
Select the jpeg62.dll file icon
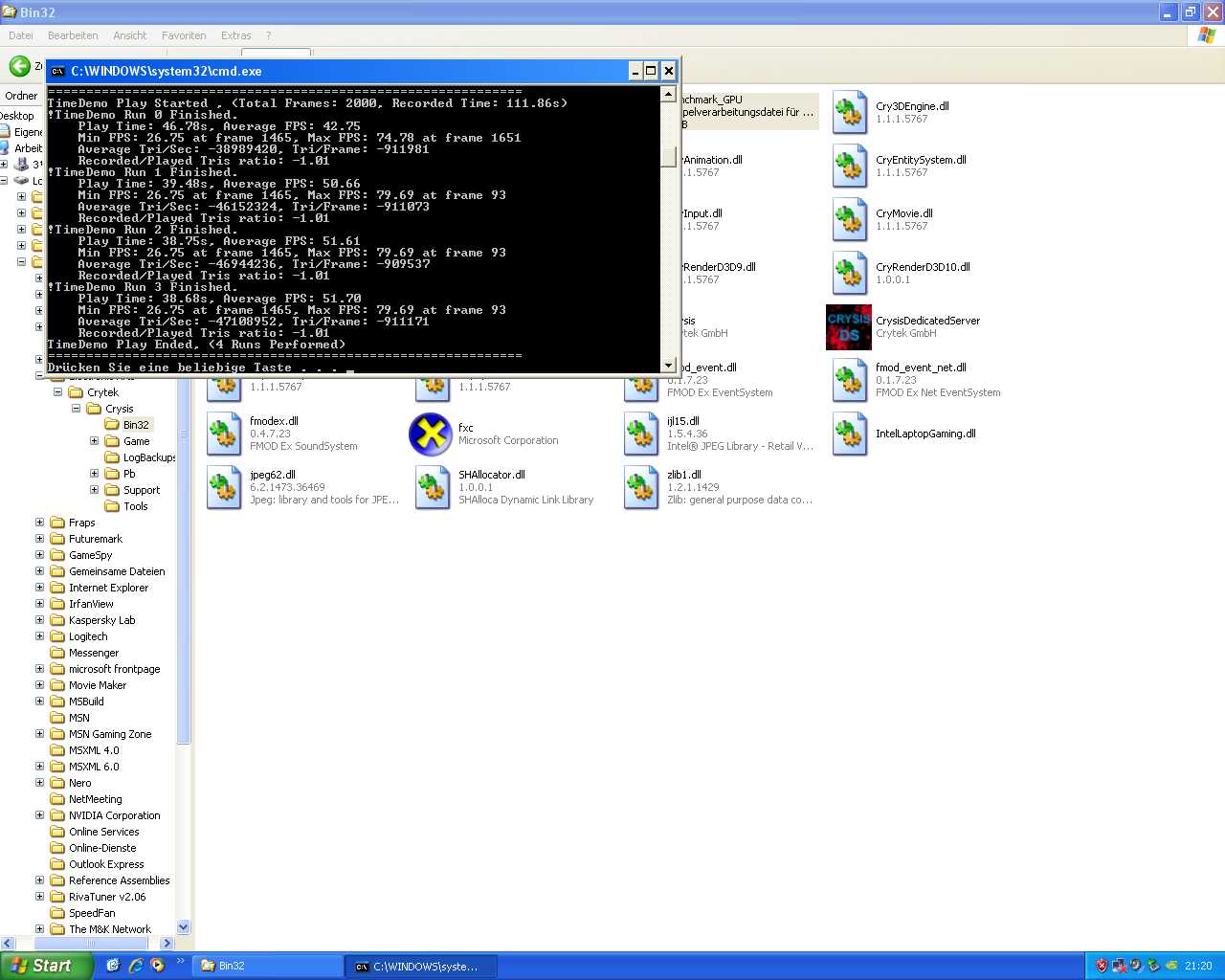[x=224, y=488]
